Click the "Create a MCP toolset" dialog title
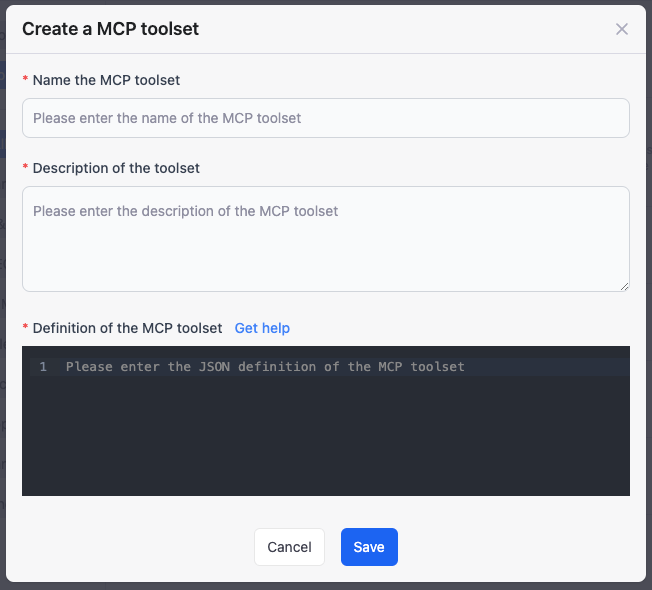Screen dimensions: 652x590 click(x=110, y=29)
